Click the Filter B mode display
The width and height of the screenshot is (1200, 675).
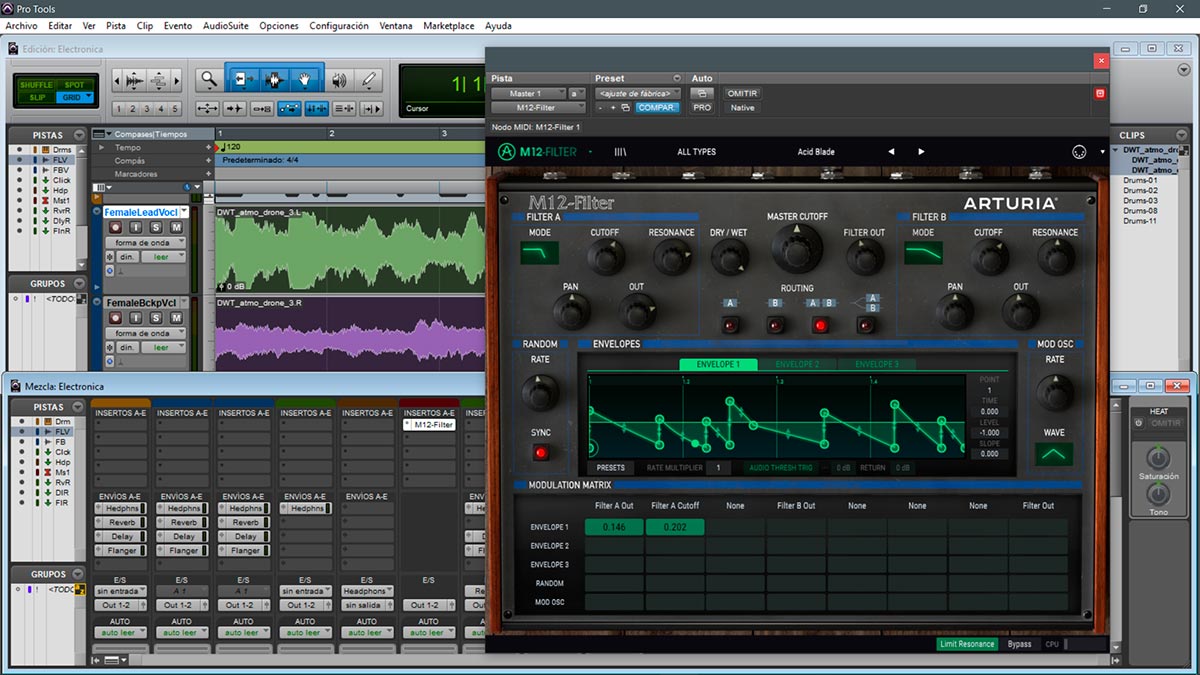(923, 254)
